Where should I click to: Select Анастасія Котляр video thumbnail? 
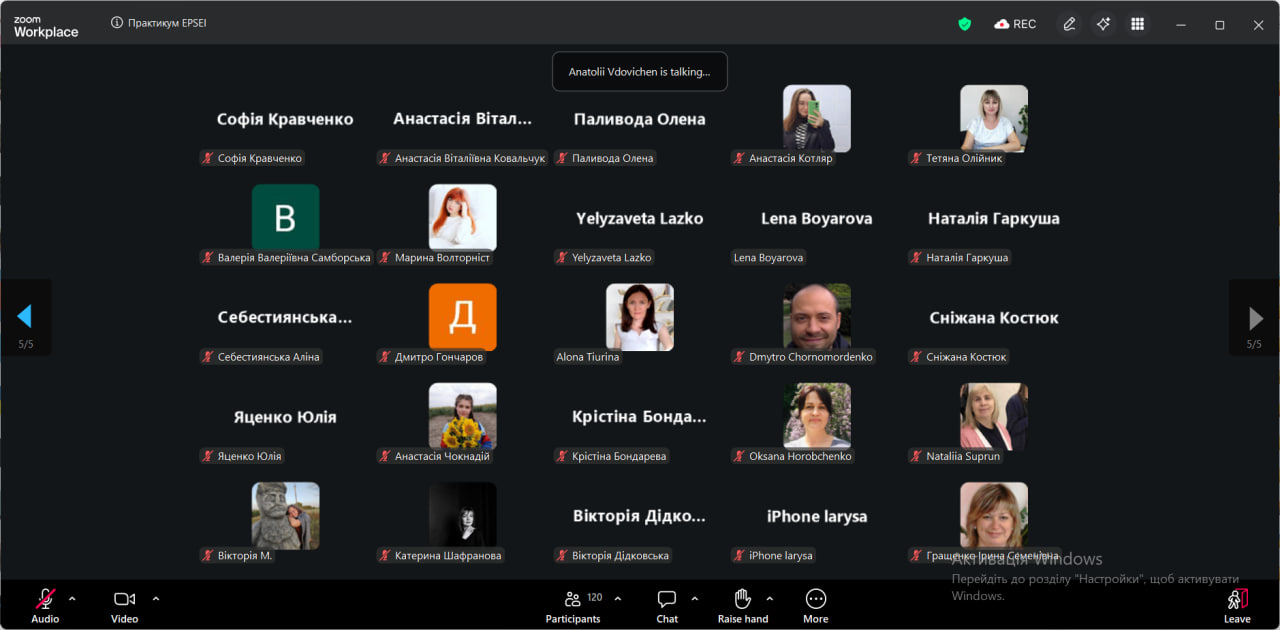pos(816,118)
